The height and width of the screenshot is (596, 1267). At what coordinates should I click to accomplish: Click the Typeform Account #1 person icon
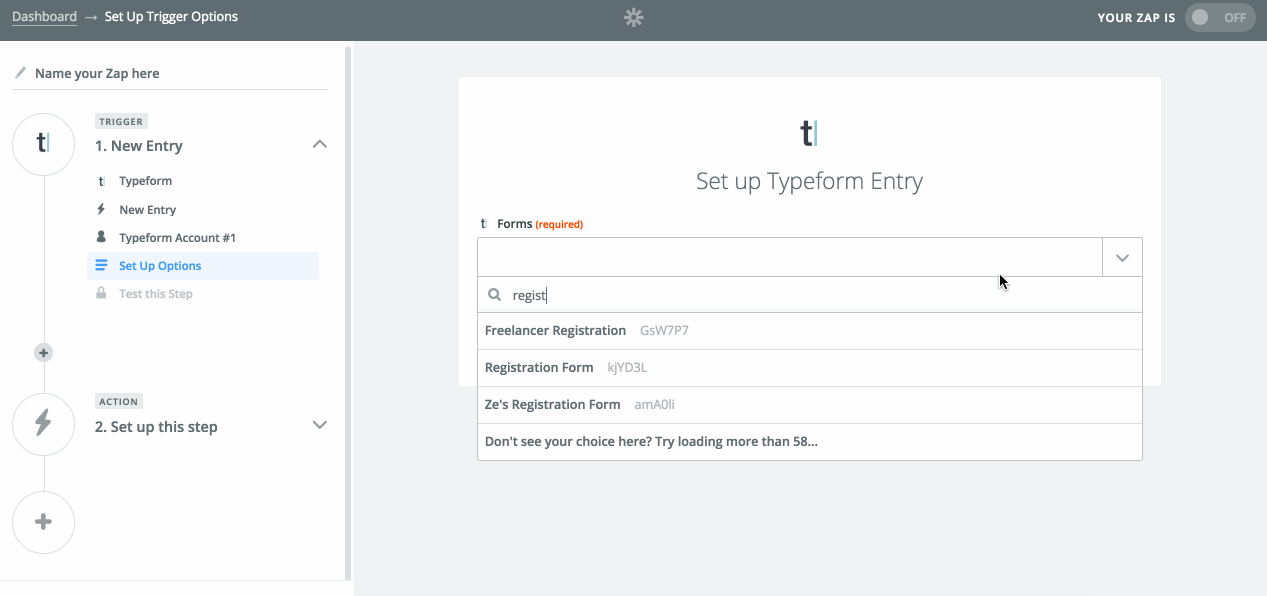click(101, 237)
